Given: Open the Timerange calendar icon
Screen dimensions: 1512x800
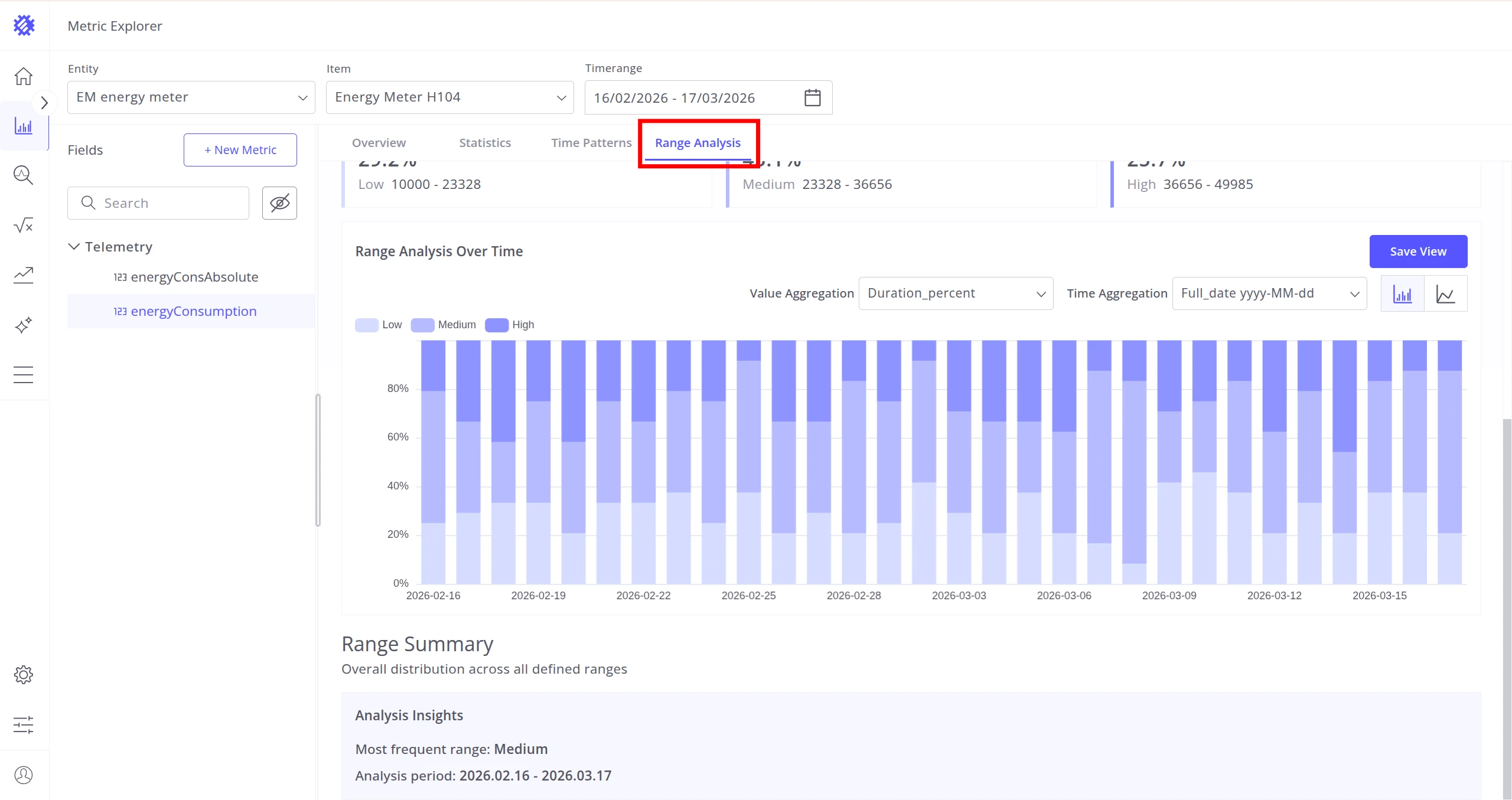Looking at the screenshot, I should coord(813,97).
